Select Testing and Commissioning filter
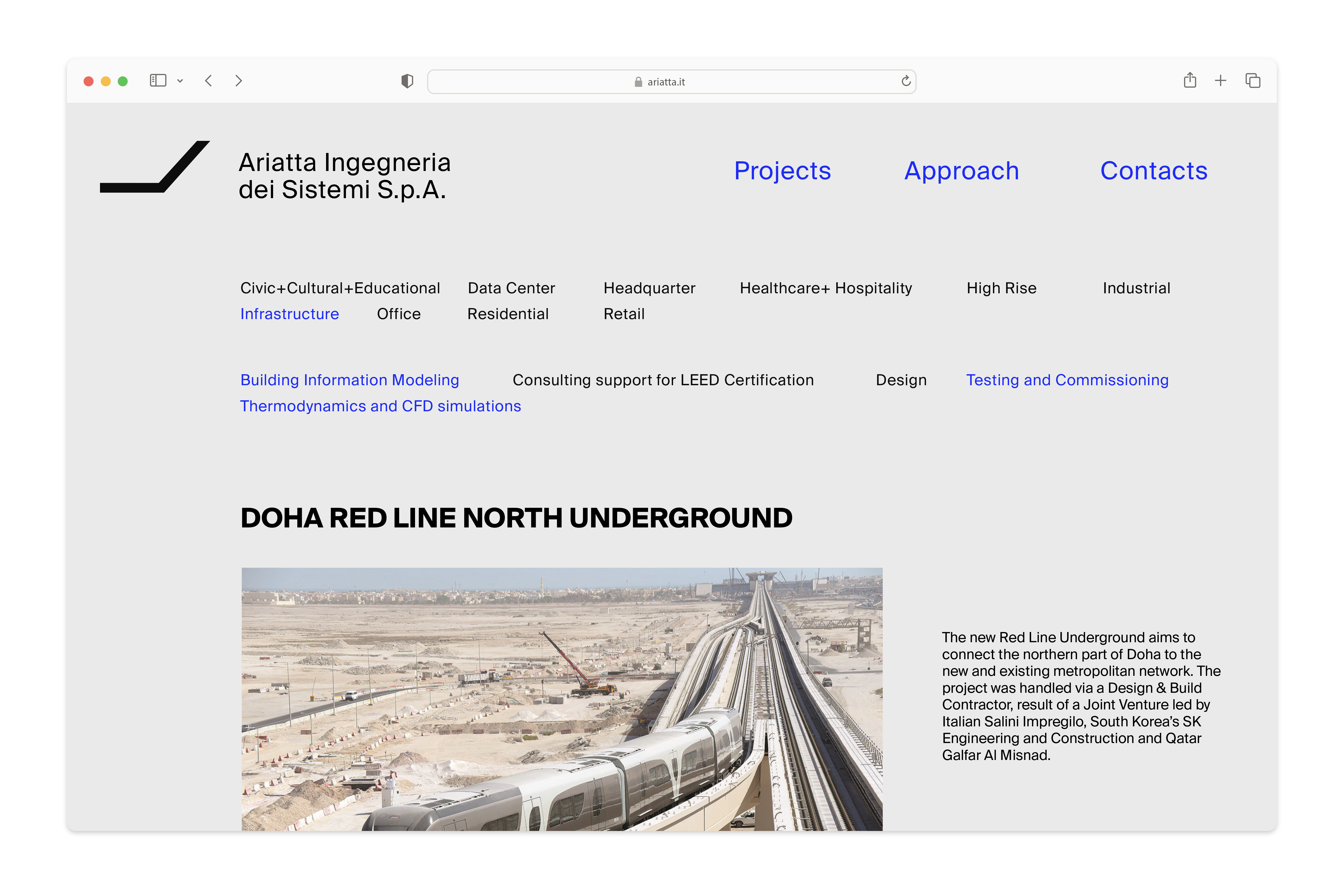Viewport: 1344px width, 896px height. [1067, 380]
